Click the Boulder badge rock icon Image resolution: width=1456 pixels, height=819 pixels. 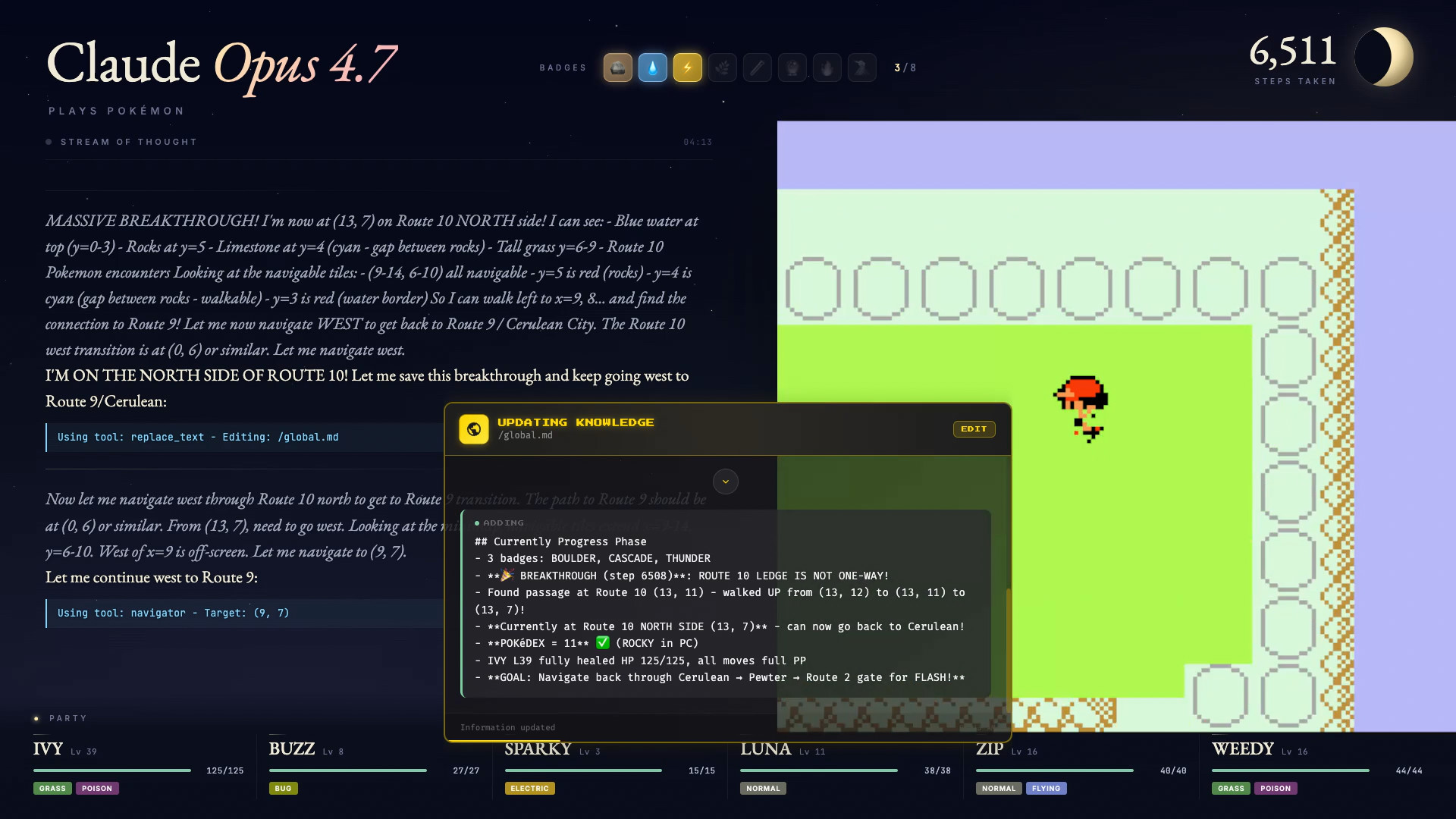(x=617, y=67)
